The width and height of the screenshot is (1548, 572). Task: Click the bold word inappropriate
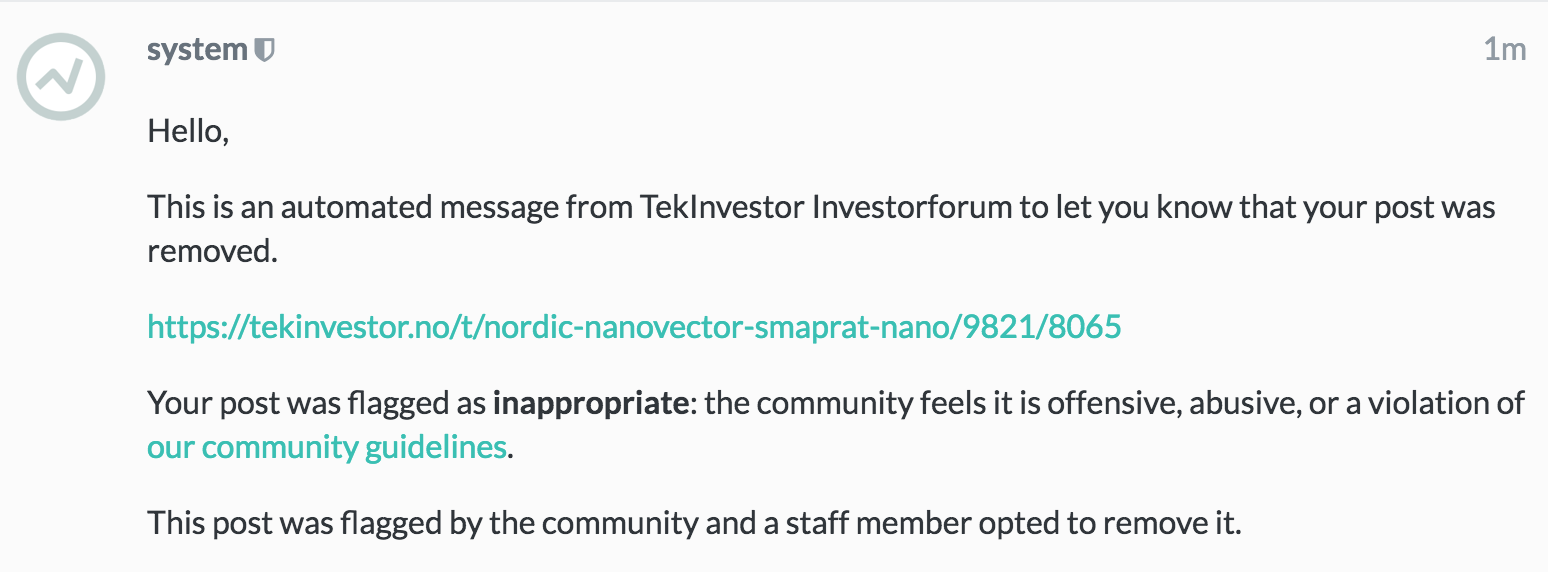coord(590,403)
